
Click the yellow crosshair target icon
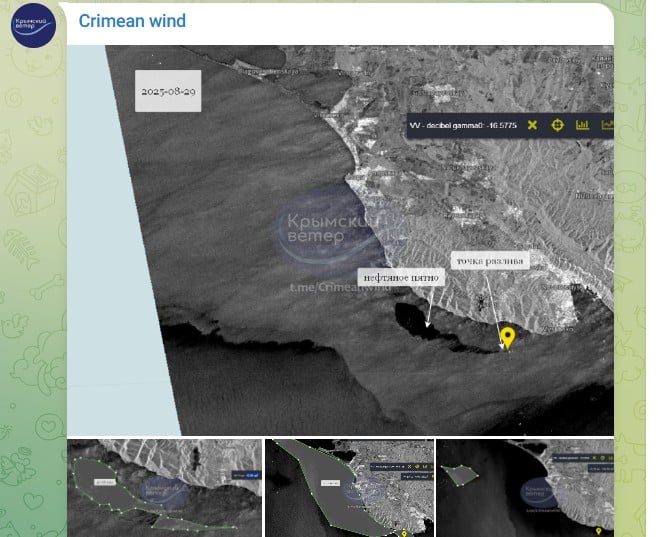557,125
